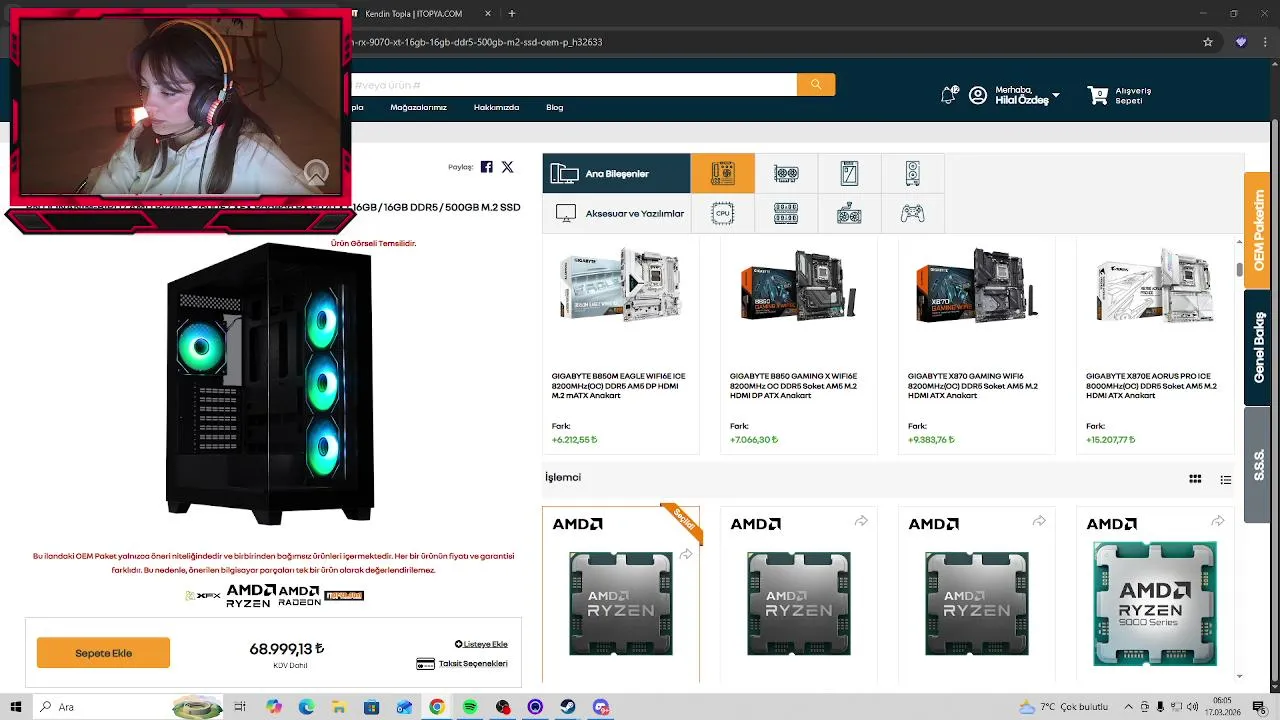1280x720 pixels.
Task: Select the graphics card icon beside the motherboard icon
Action: (x=786, y=173)
